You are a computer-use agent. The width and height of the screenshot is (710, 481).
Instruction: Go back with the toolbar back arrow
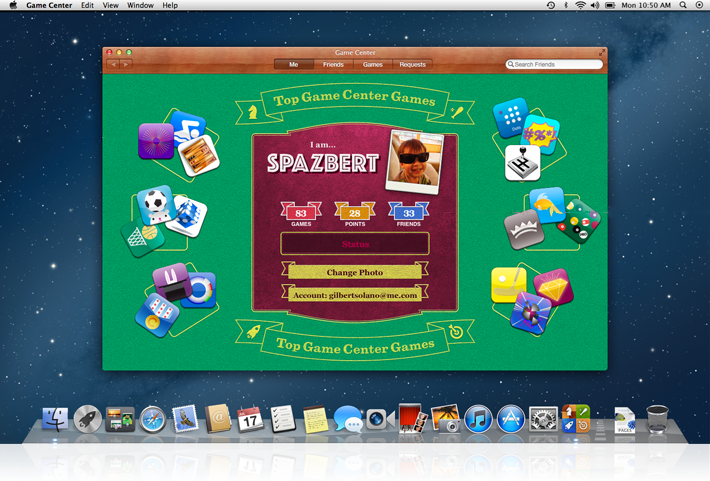113,64
